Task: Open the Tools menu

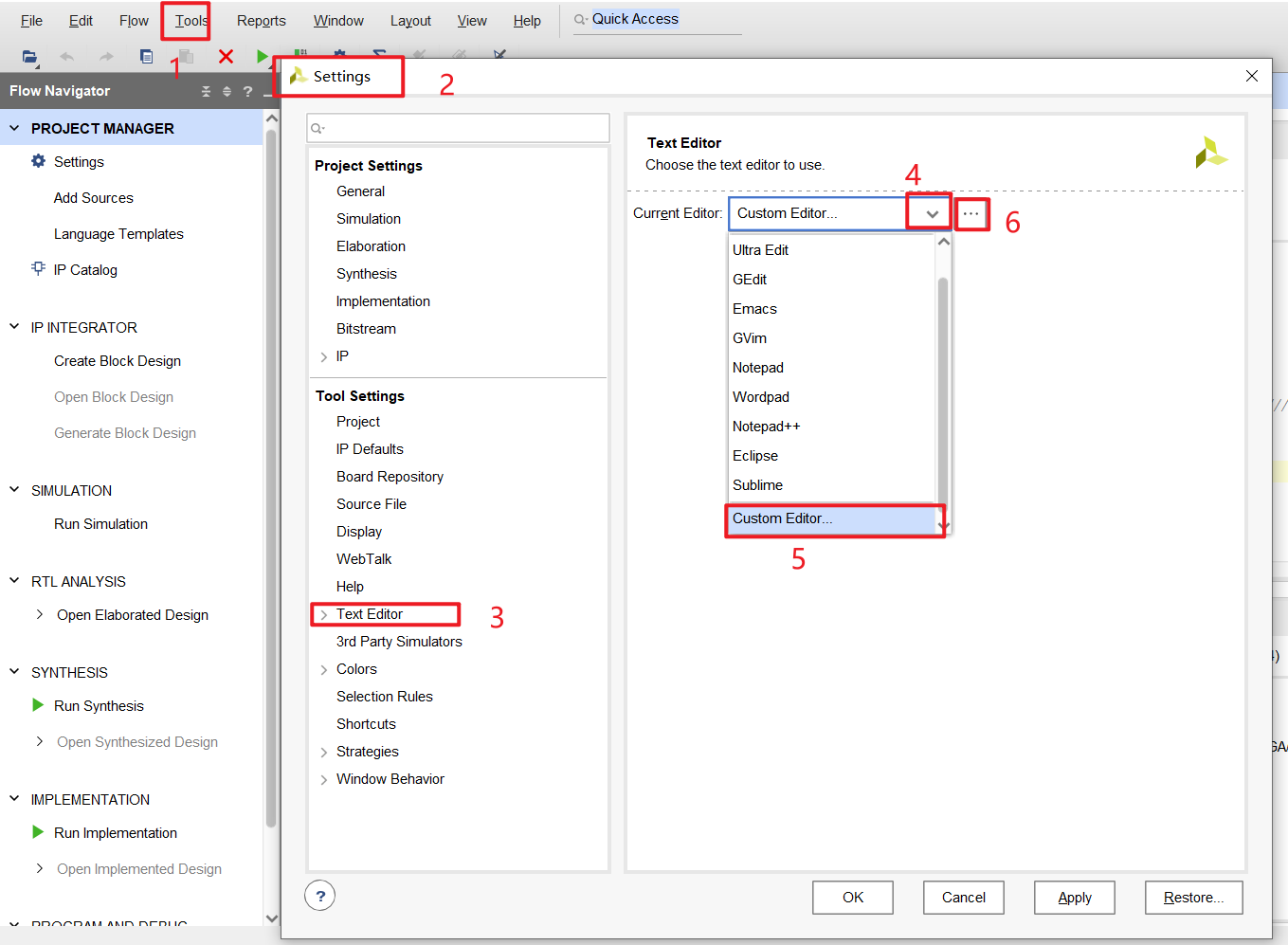Action: click(x=190, y=20)
